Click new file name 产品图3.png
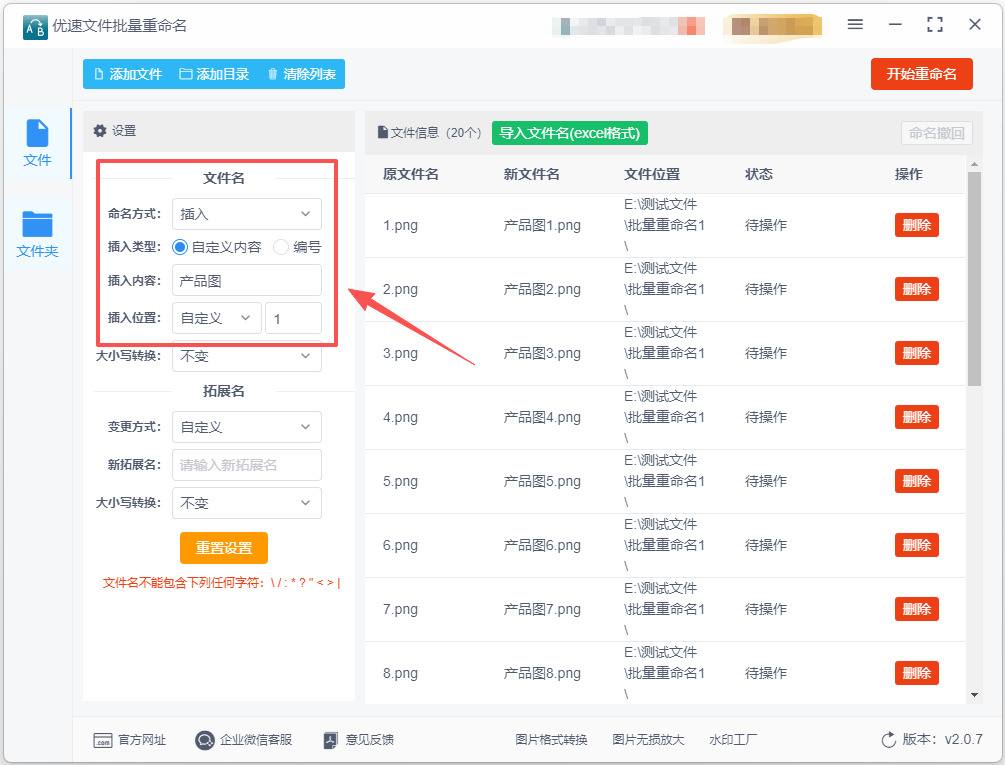The height and width of the screenshot is (765, 1005). coord(542,354)
